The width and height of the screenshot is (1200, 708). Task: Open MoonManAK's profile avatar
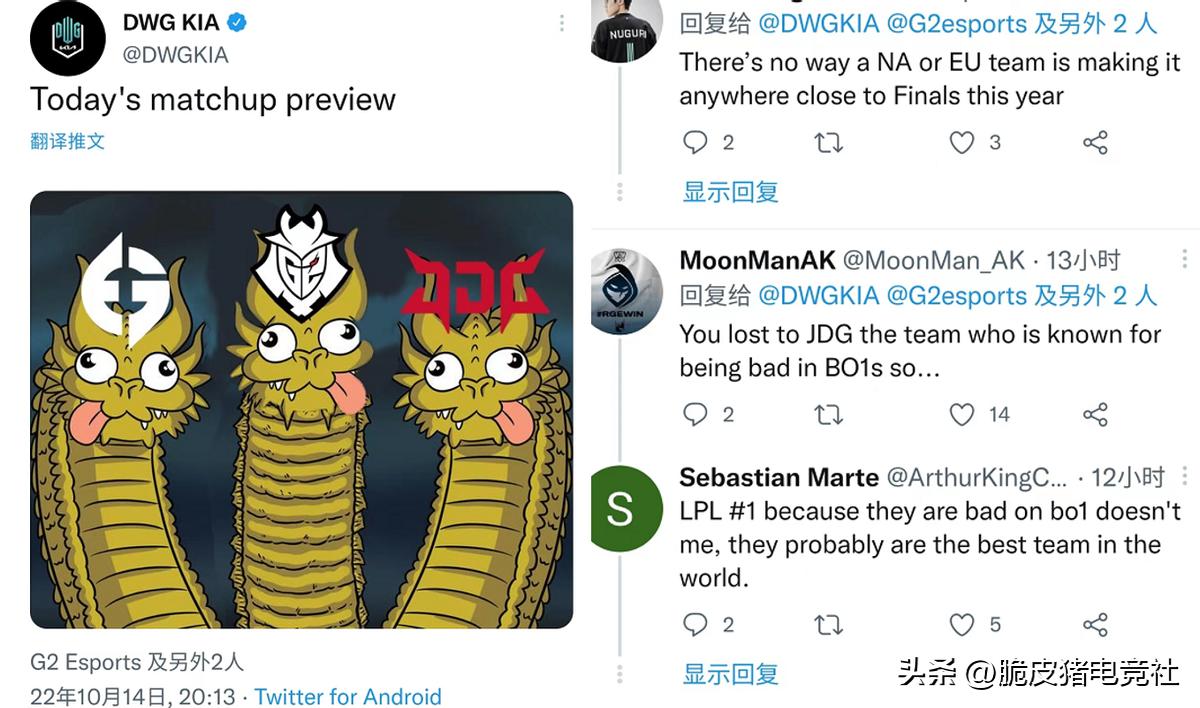(626, 291)
